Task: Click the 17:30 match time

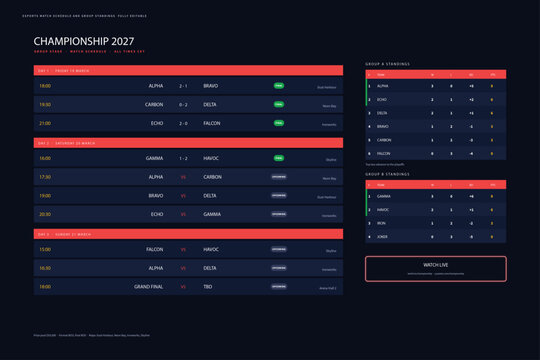Action: (45, 177)
